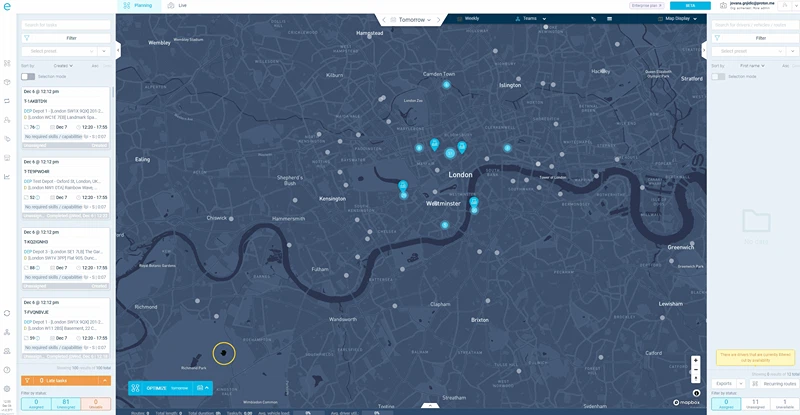The width and height of the screenshot is (800, 415).
Task: Open the help question mark icon in sidebar
Action: point(7,369)
